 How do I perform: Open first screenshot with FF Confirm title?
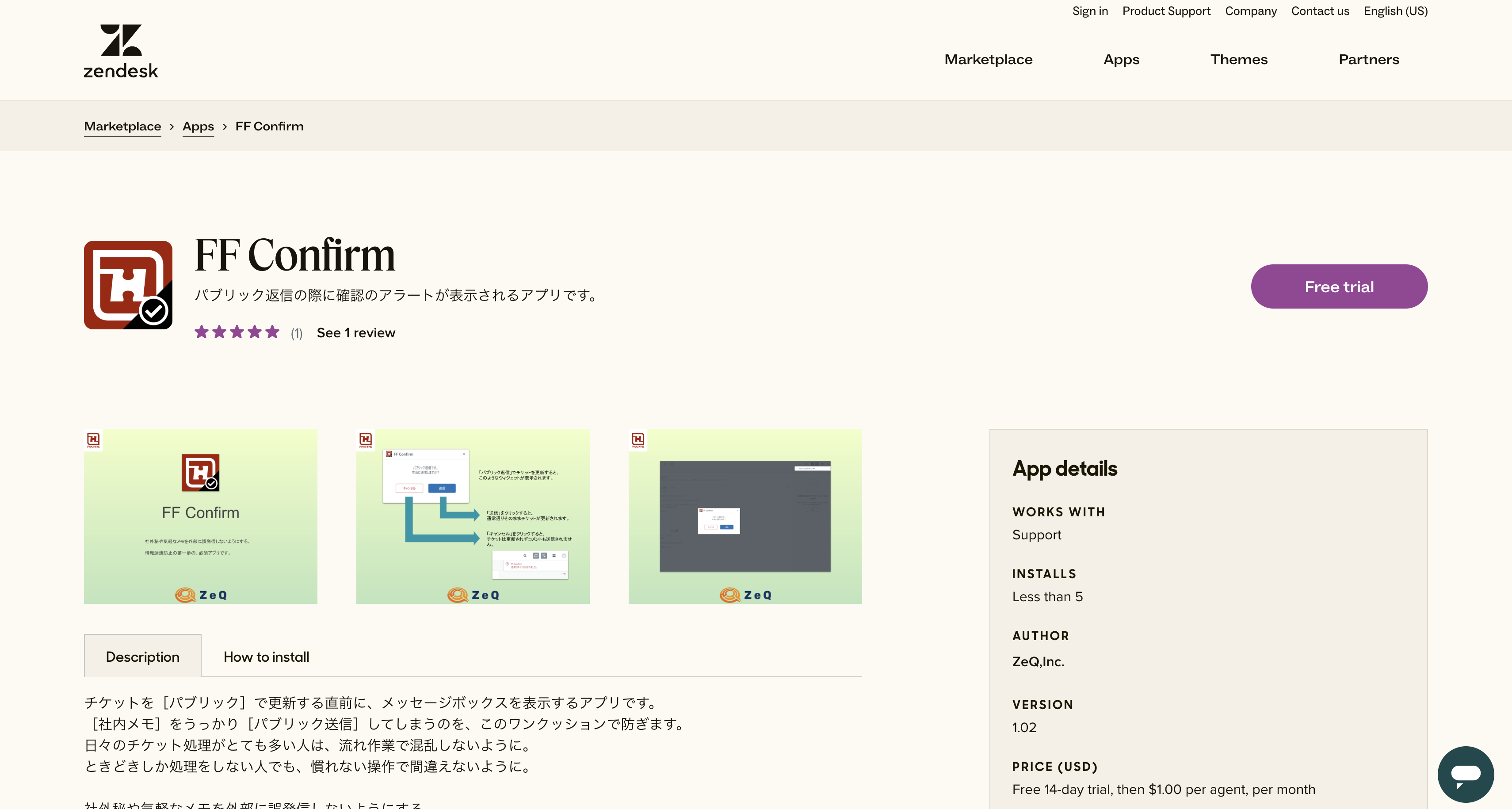pyautogui.click(x=201, y=516)
